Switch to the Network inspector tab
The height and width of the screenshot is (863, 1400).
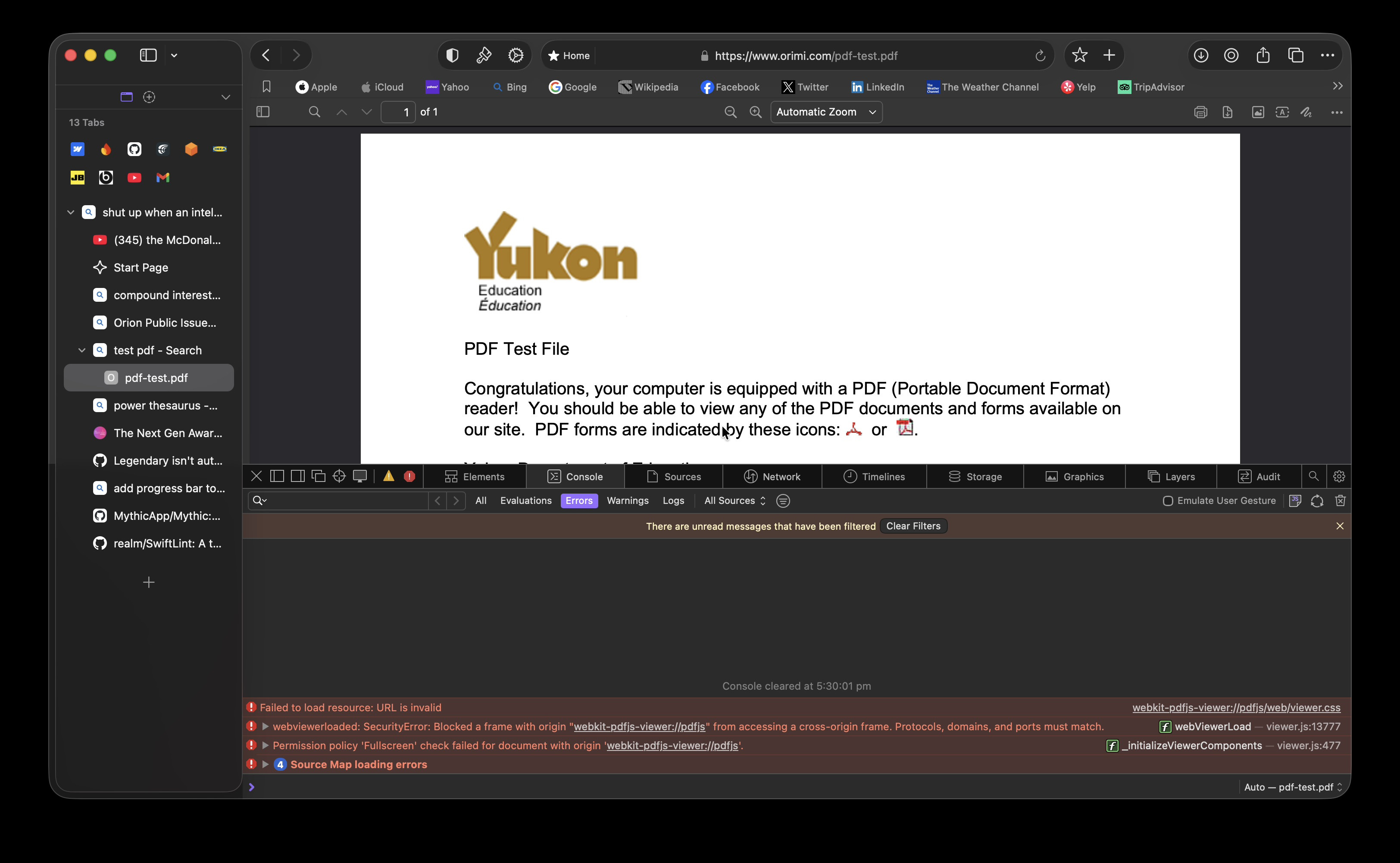coord(772,477)
